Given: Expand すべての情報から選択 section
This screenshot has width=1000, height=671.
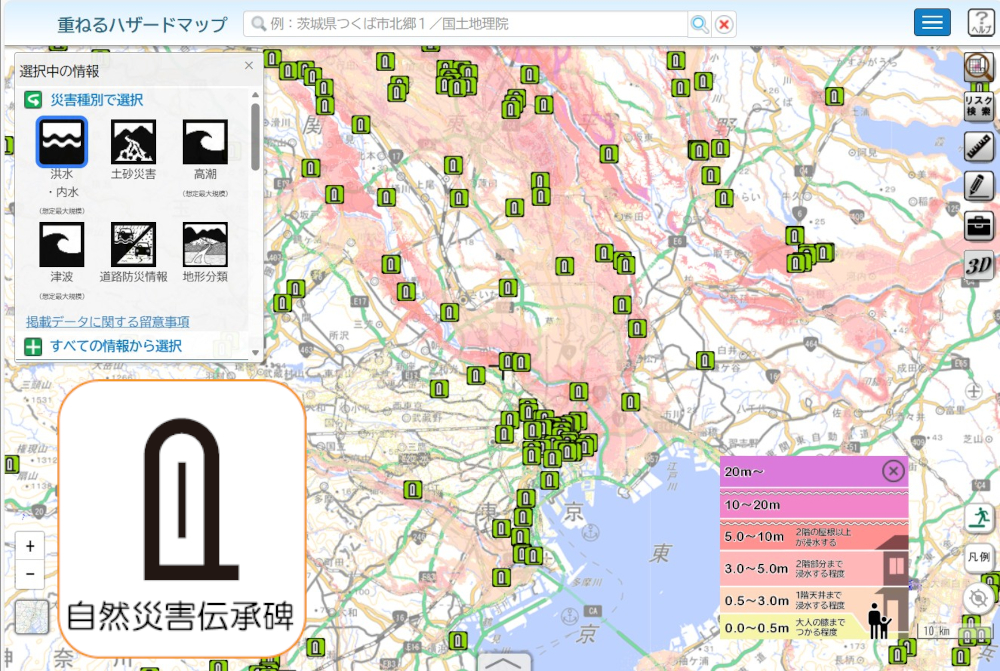Looking at the screenshot, I should [115, 346].
